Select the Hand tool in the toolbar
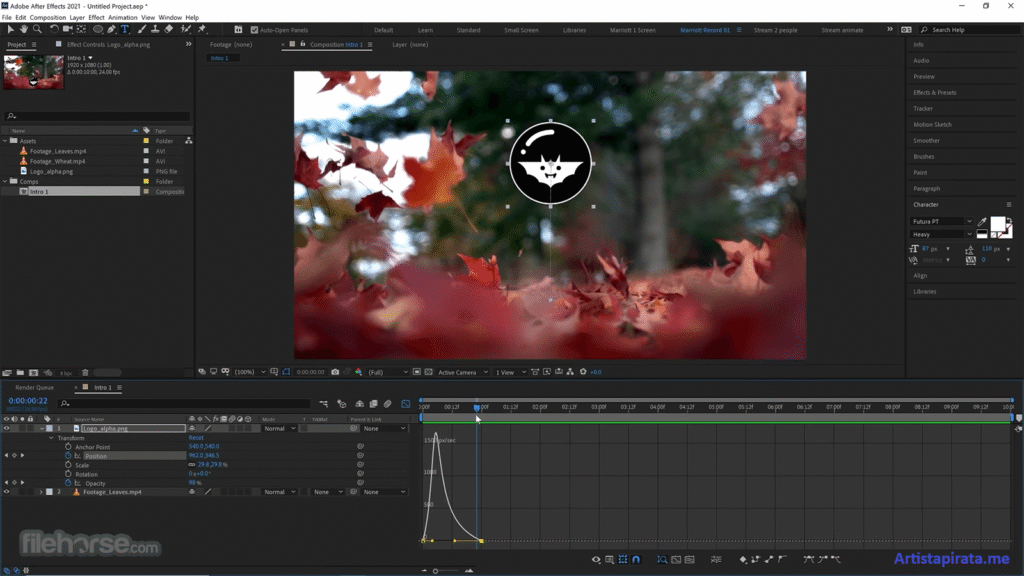1024x576 pixels. (24, 29)
